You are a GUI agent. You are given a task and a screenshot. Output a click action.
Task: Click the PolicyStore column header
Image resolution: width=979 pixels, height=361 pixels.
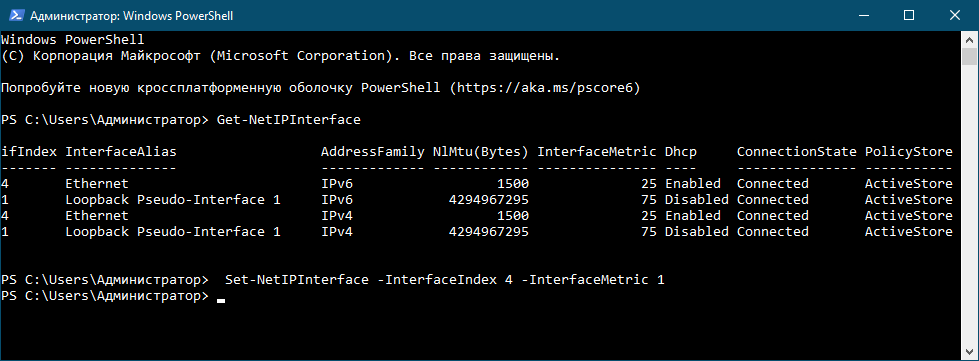[908, 152]
